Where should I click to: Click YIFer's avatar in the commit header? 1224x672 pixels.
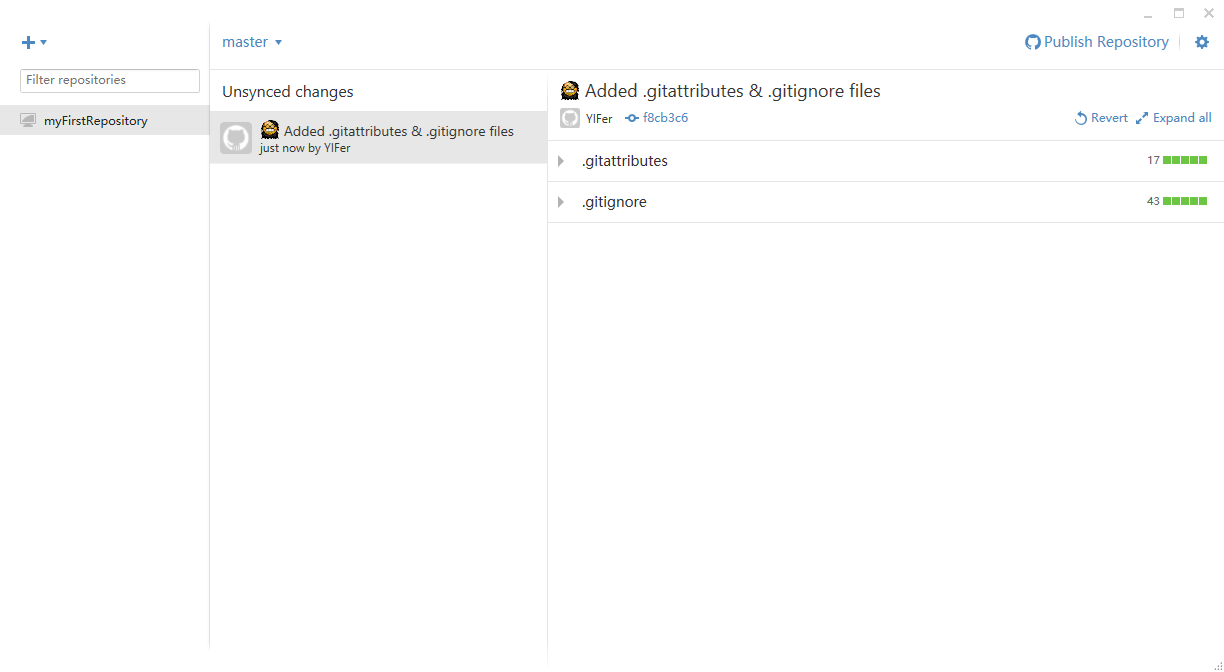coord(570,118)
